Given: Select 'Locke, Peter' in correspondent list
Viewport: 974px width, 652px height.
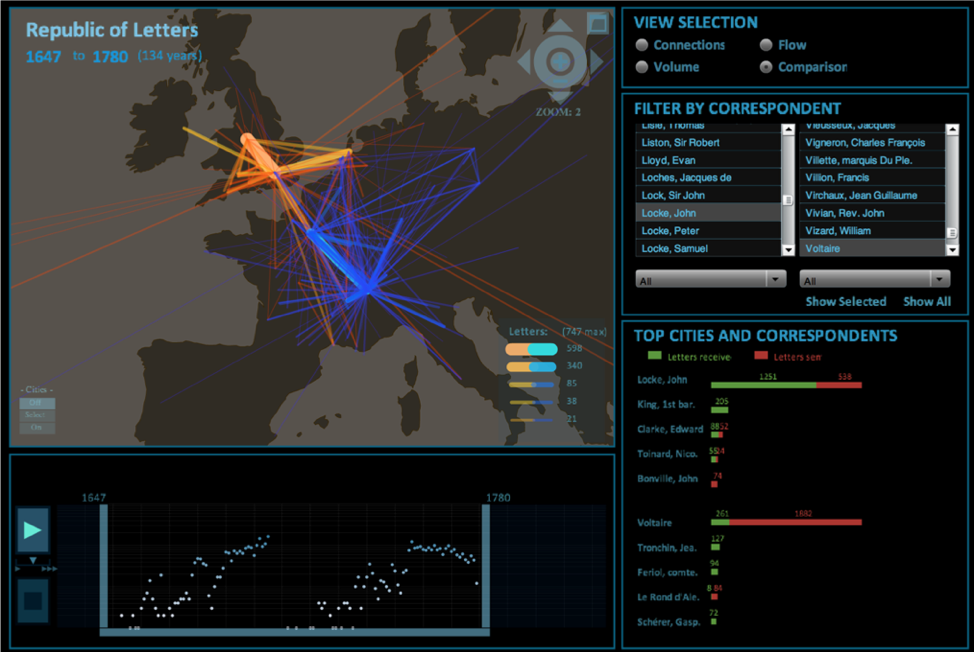Looking at the screenshot, I should point(708,231).
